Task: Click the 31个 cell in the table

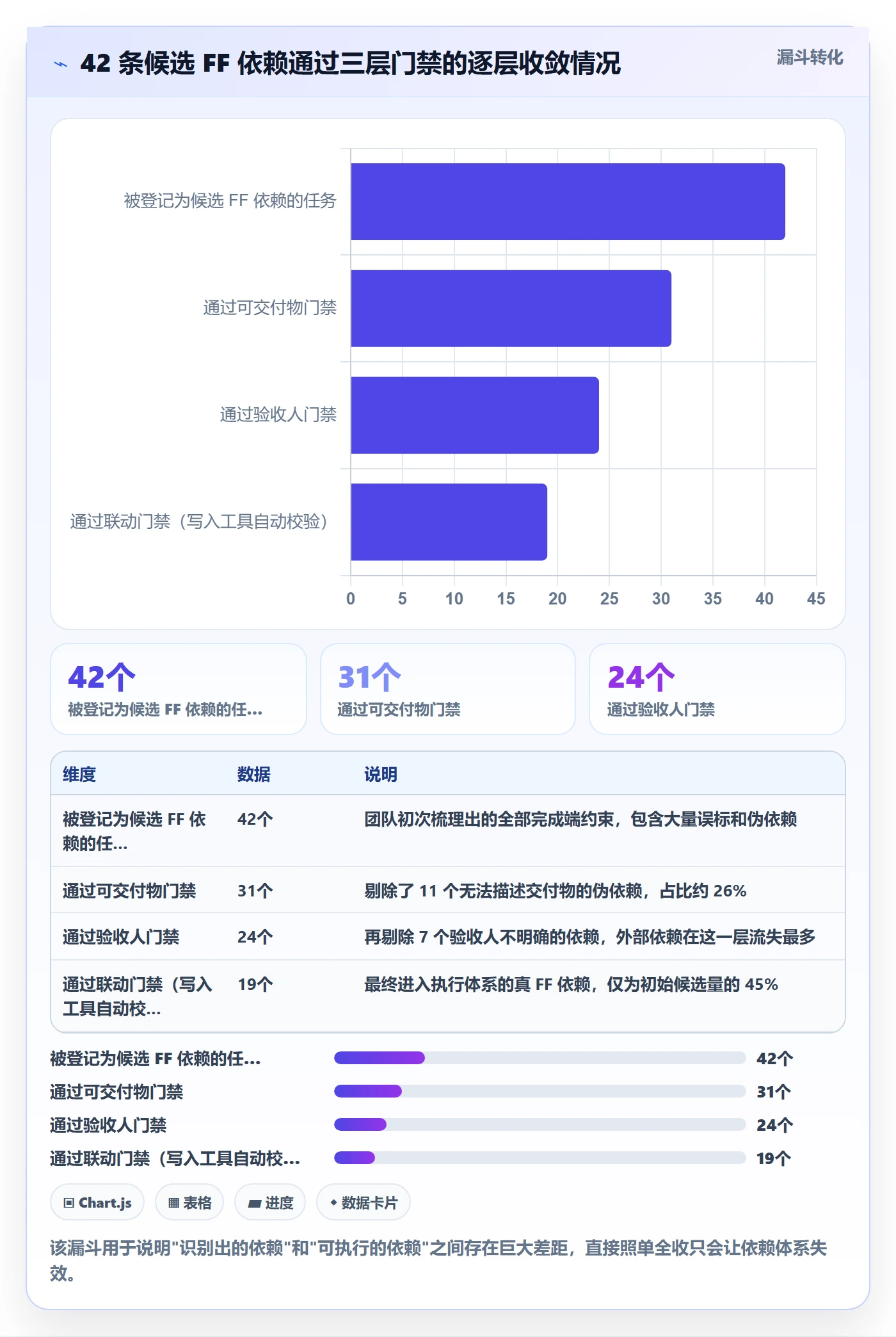Action: tap(255, 891)
